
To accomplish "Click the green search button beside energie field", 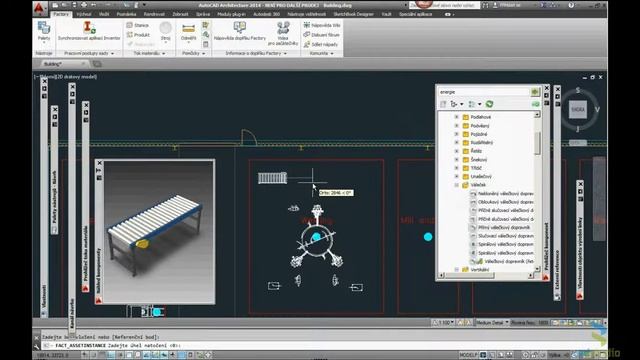I will click(x=535, y=92).
